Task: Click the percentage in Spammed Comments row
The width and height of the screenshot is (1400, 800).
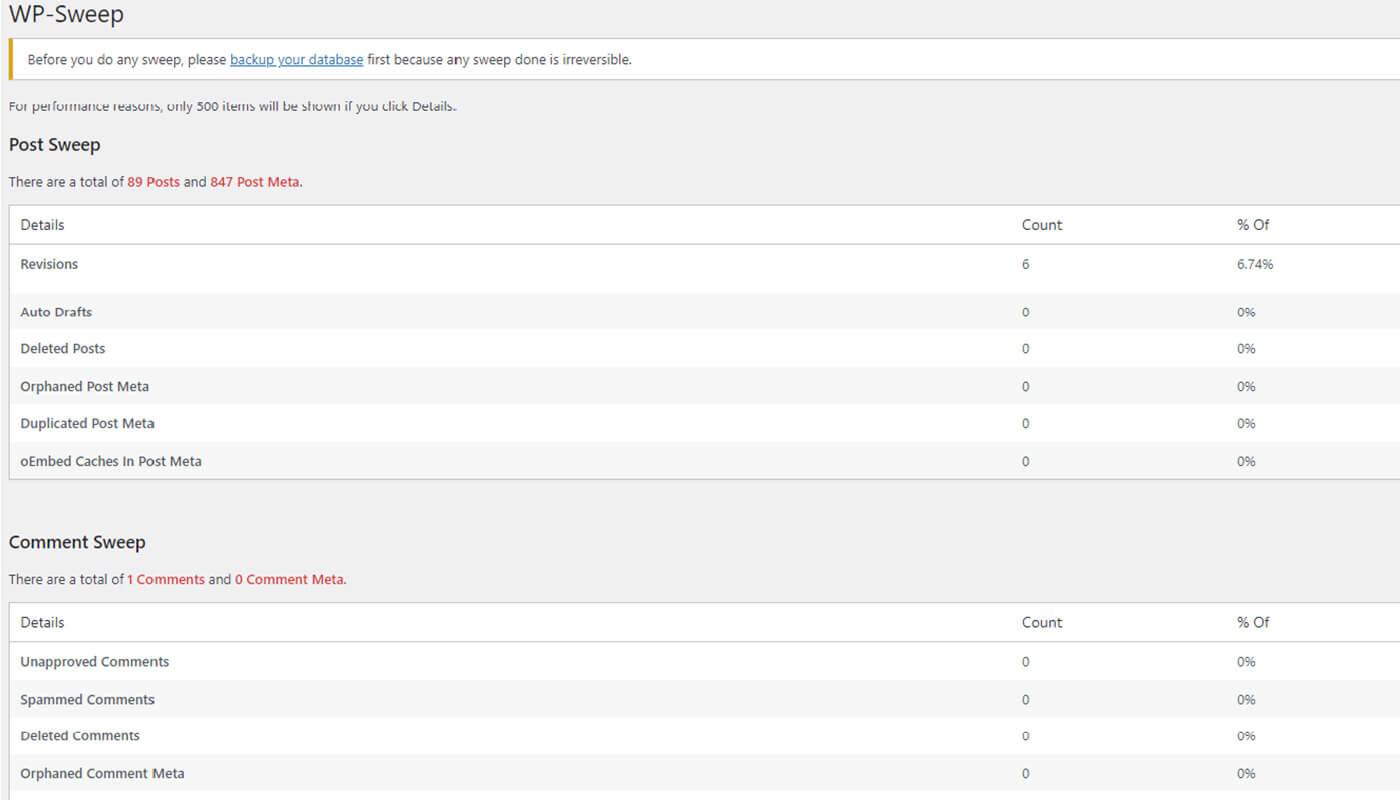Action: pos(1246,699)
